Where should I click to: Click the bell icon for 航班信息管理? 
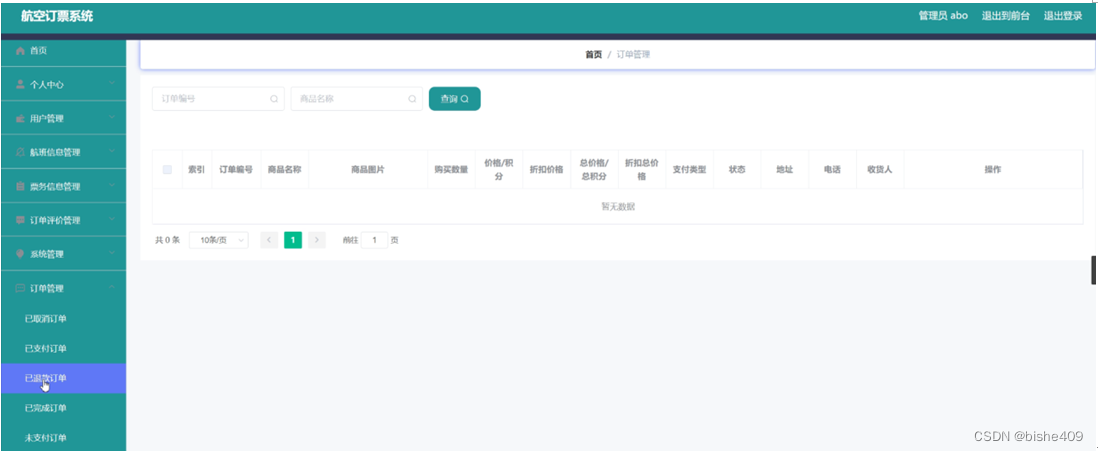20,153
